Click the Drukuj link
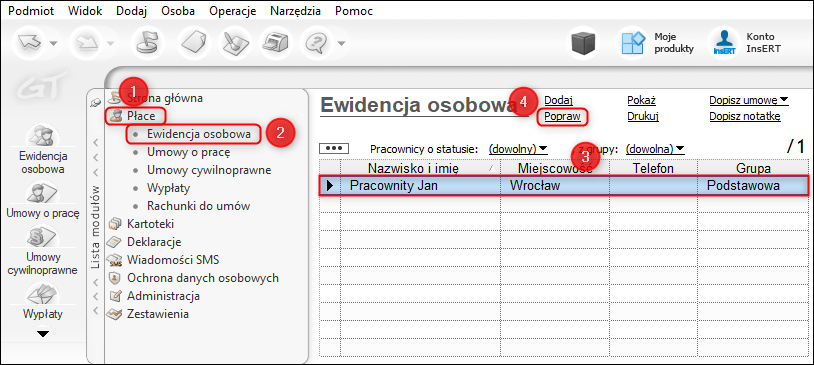The height and width of the screenshot is (365, 814). pos(643,116)
